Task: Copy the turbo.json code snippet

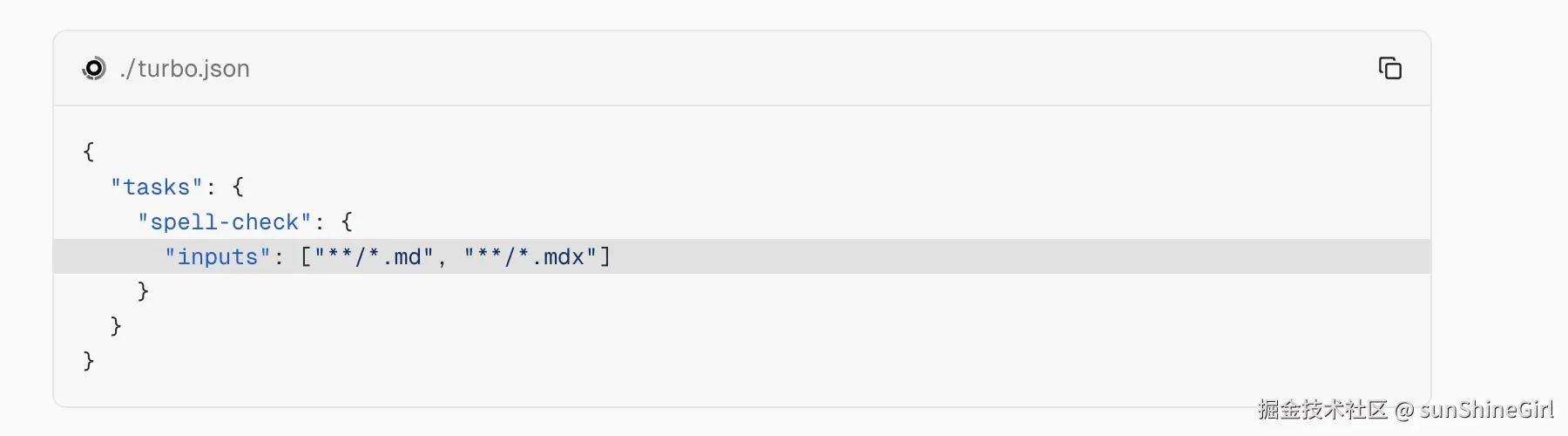Action: (1390, 68)
